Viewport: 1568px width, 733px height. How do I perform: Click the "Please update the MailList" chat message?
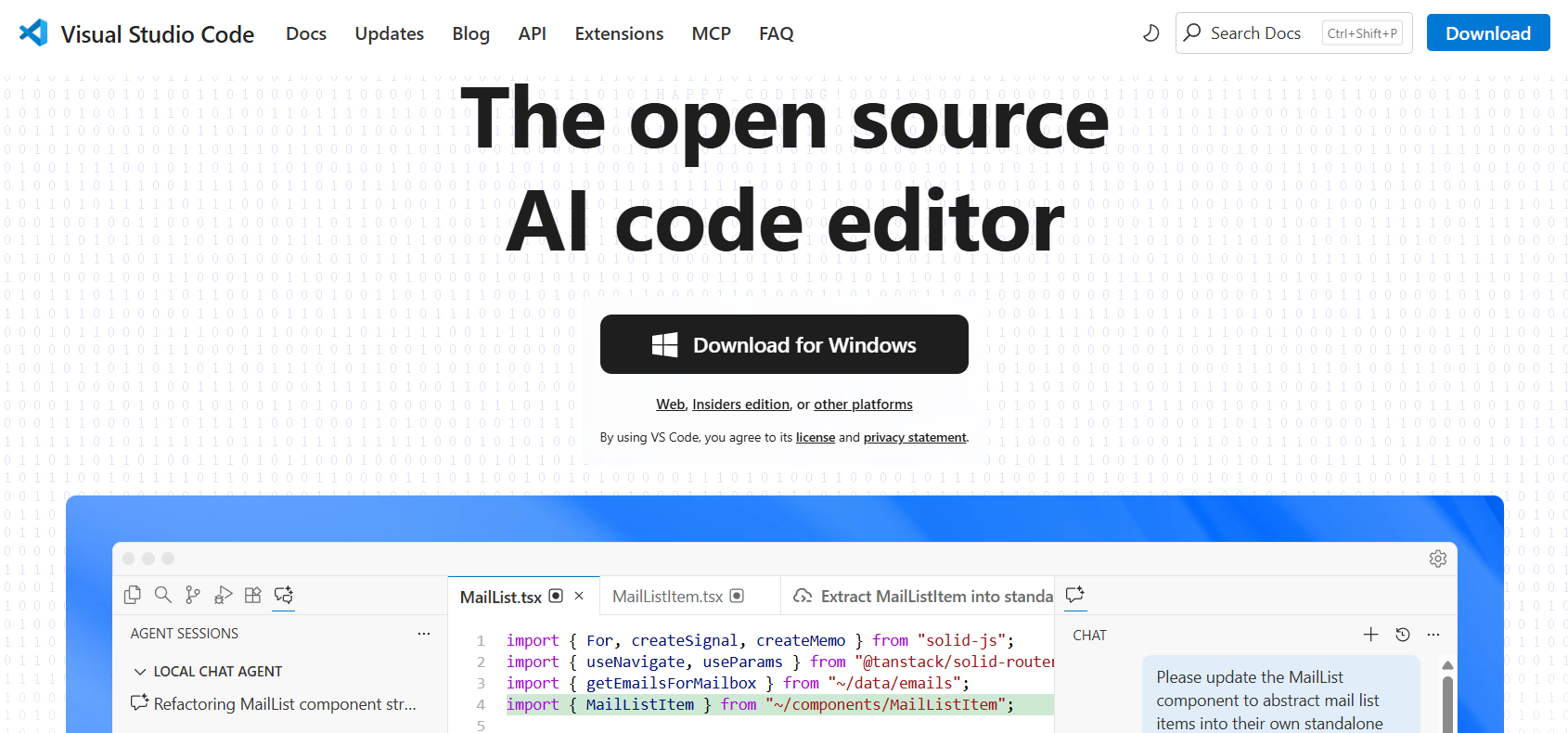coord(1281,695)
